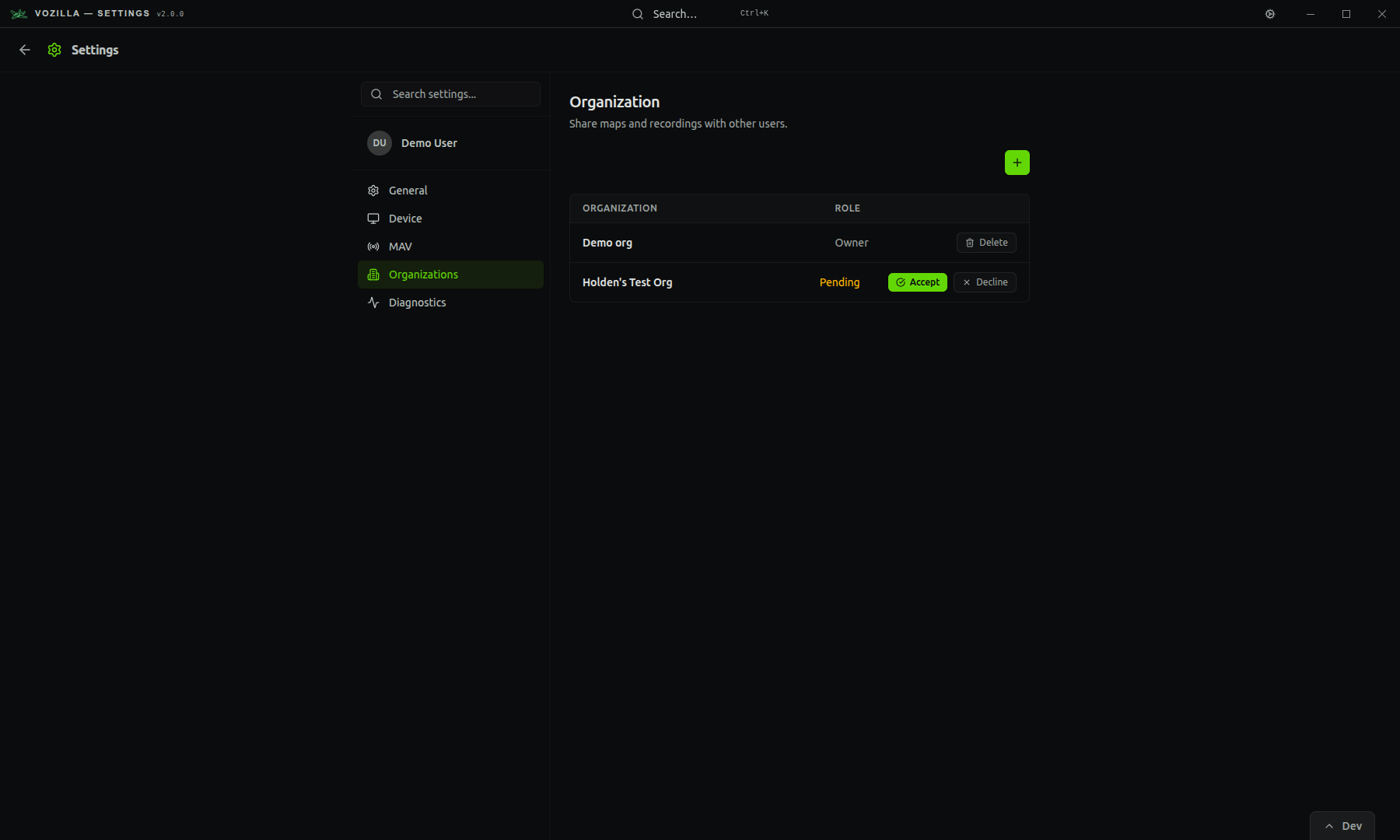
Task: Click the Vozilla logo in title bar
Action: 19,14
